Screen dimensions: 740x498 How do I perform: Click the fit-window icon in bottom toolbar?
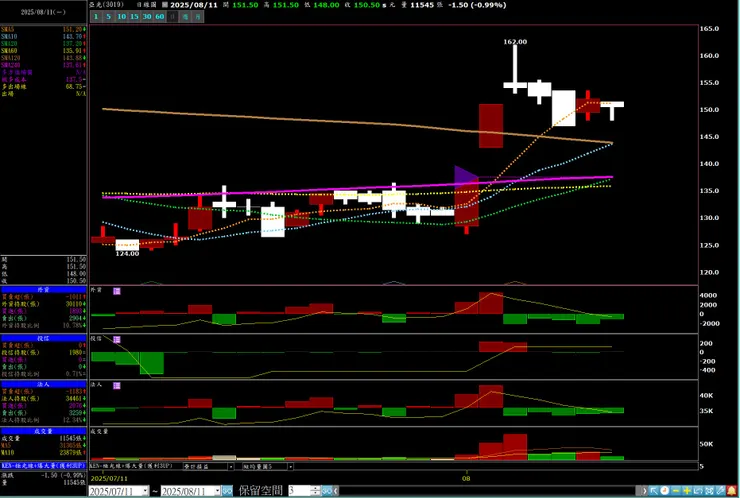[698, 491]
